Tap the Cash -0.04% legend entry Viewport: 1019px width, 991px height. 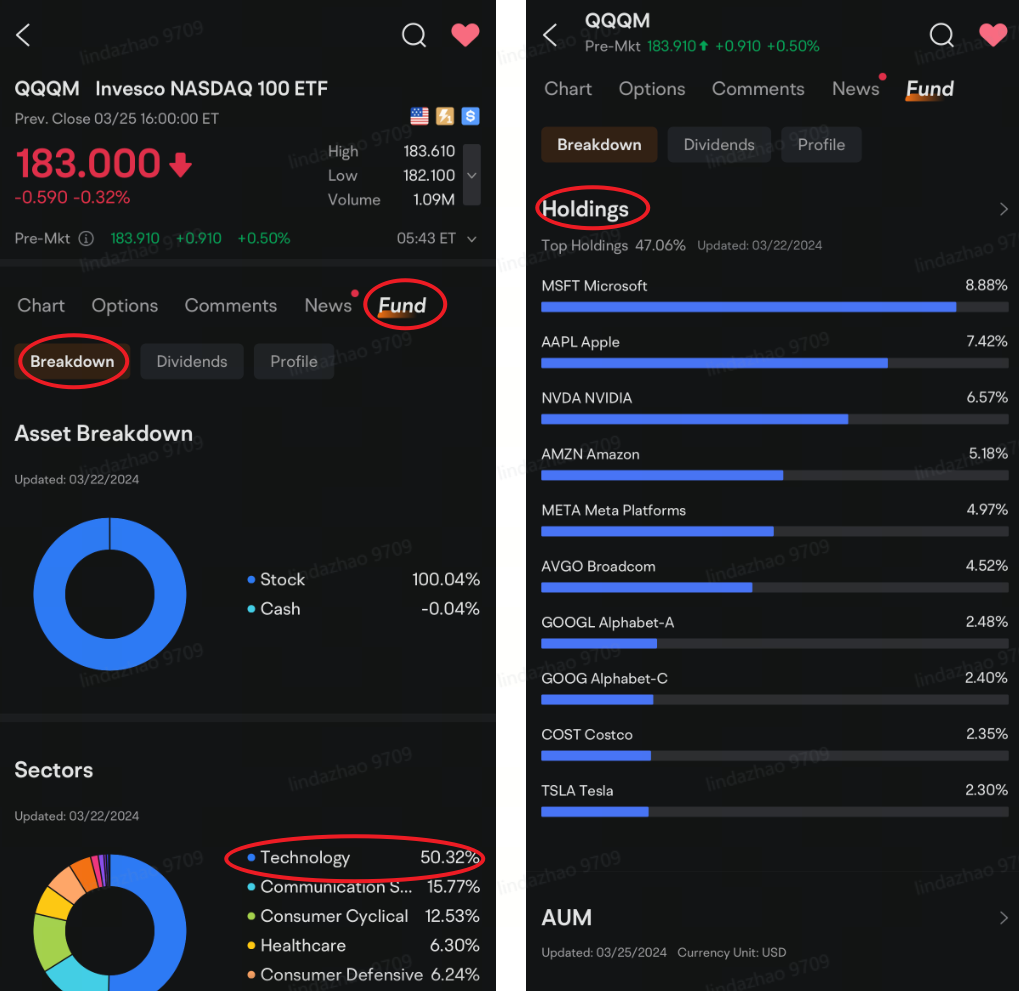tap(363, 609)
